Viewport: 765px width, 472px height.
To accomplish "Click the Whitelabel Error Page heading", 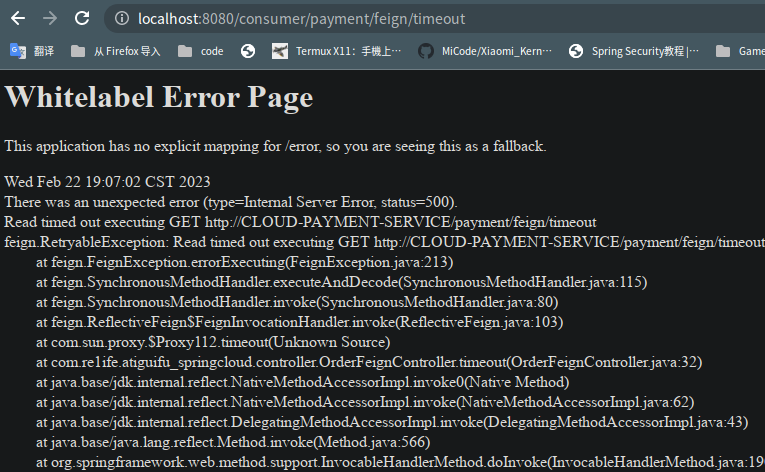I will point(159,97).
